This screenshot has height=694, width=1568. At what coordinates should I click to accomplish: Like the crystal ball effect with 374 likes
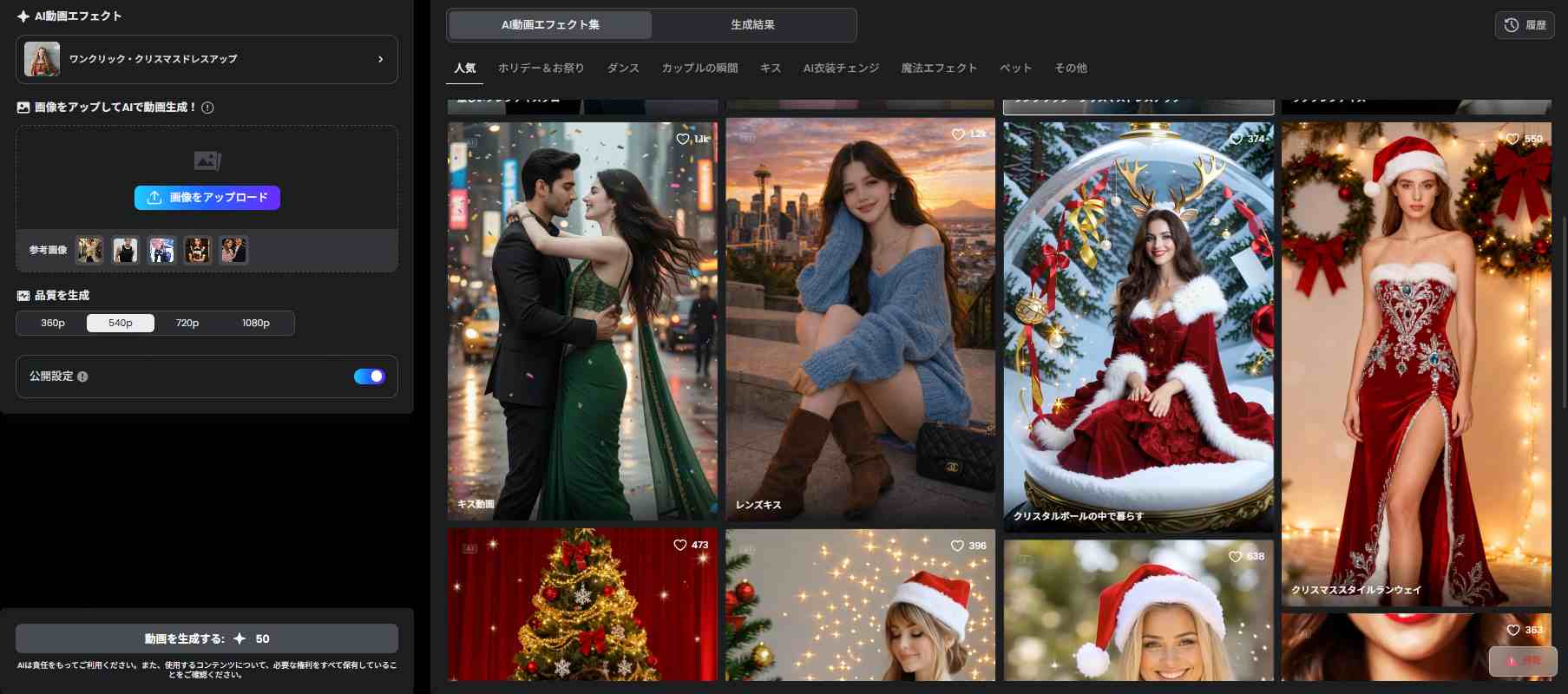point(1237,139)
